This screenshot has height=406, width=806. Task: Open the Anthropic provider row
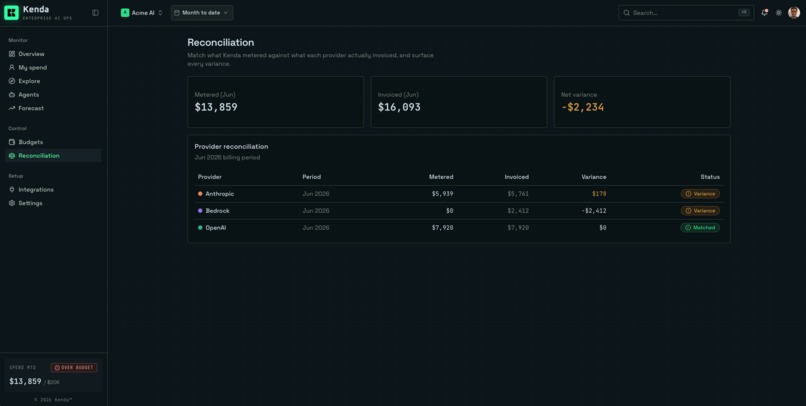point(459,194)
